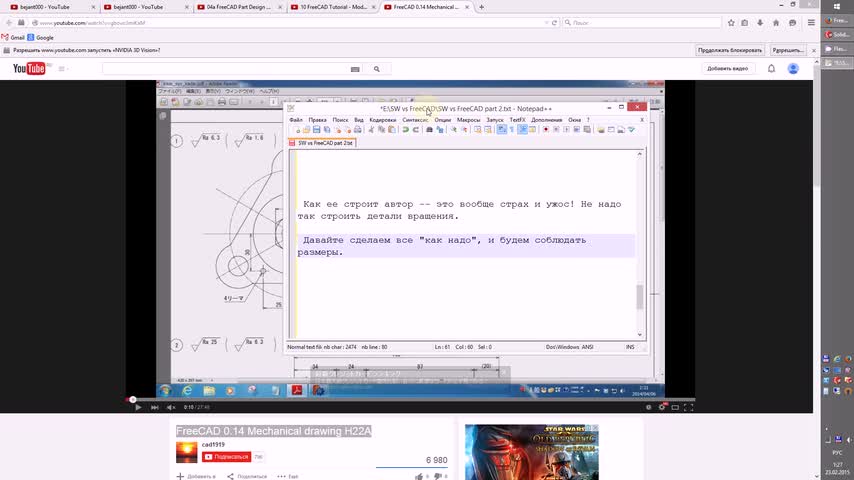Open URL history dropdown arrow
Image resolution: width=854 pixels, height=480 pixels.
coord(546,23)
